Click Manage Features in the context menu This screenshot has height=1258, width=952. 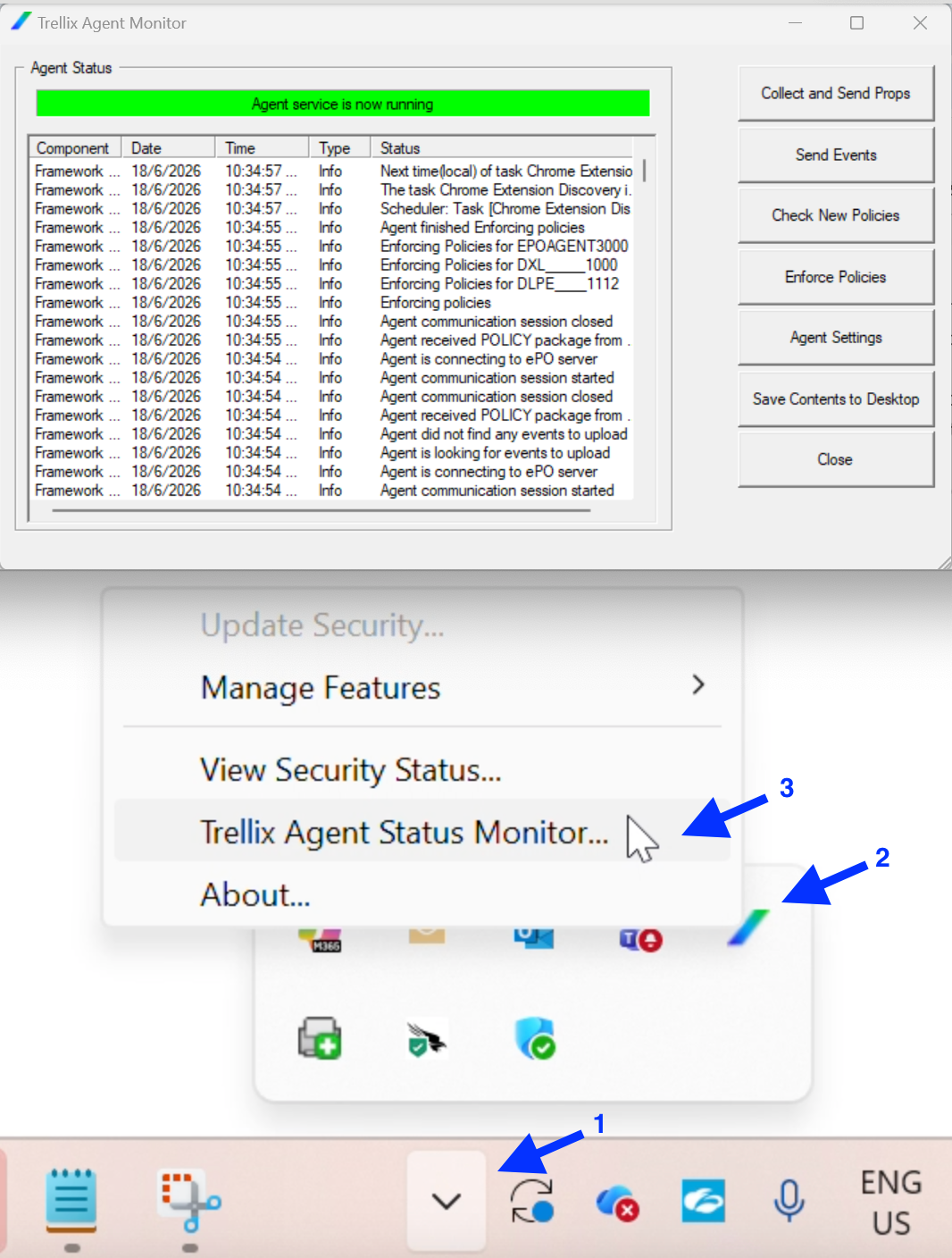tap(422, 687)
